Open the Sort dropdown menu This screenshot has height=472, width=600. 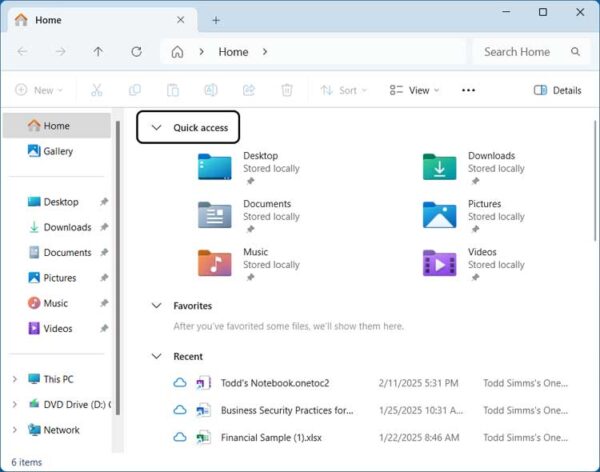(x=343, y=90)
